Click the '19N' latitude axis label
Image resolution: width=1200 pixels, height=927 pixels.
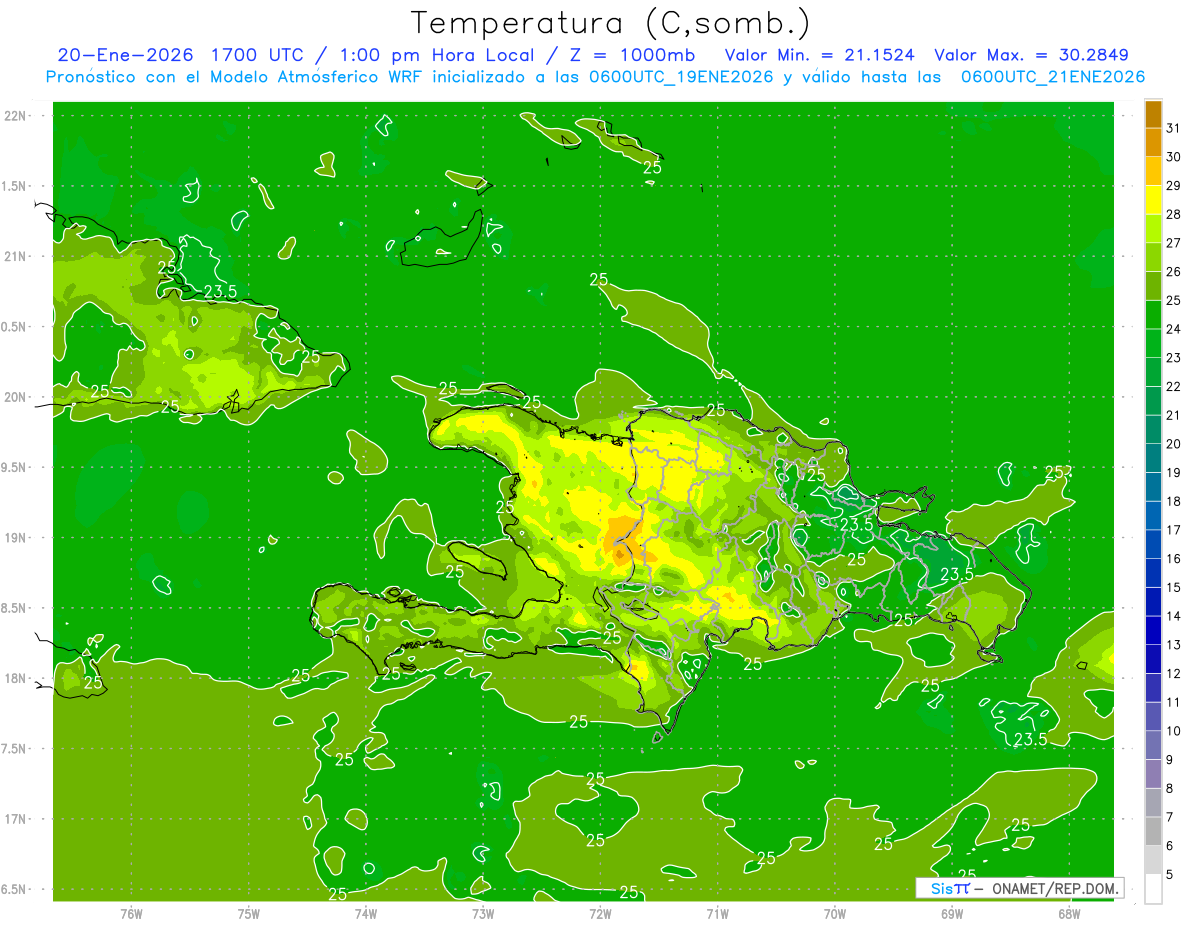15,538
